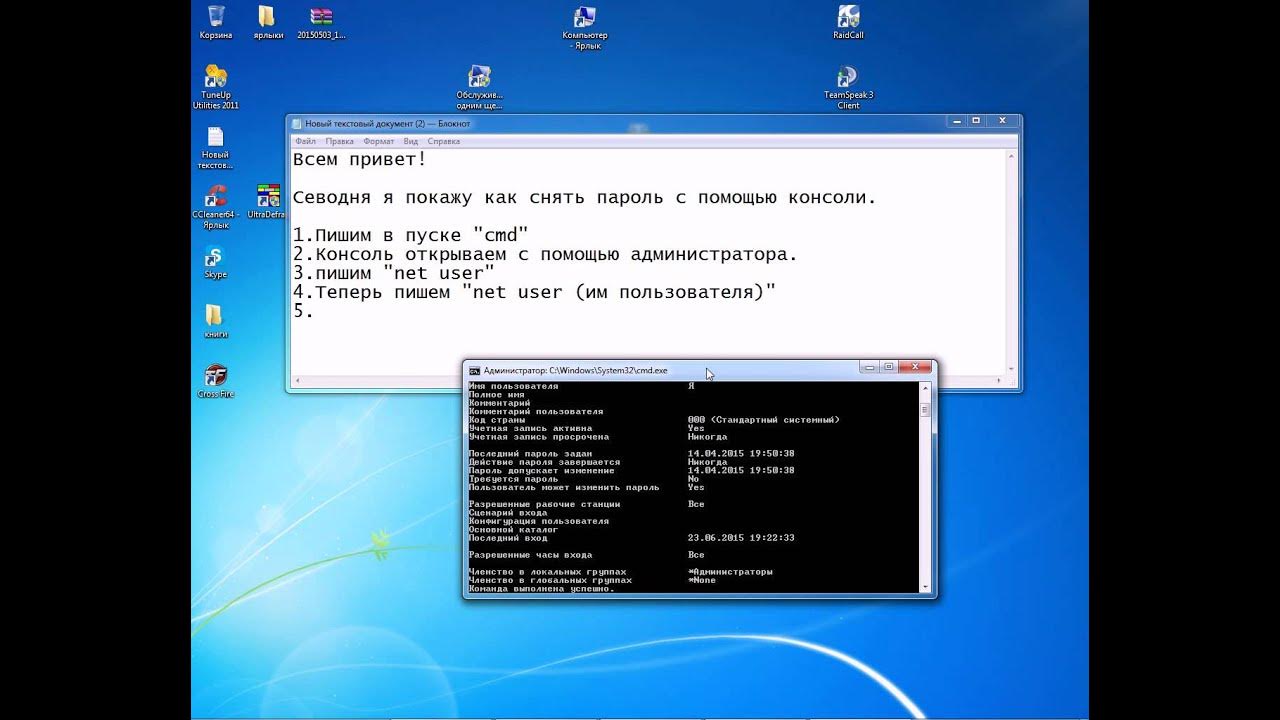Viewport: 1280px width, 720px height.
Task: Click the cmd console scrollbar down arrow
Action: (925, 587)
